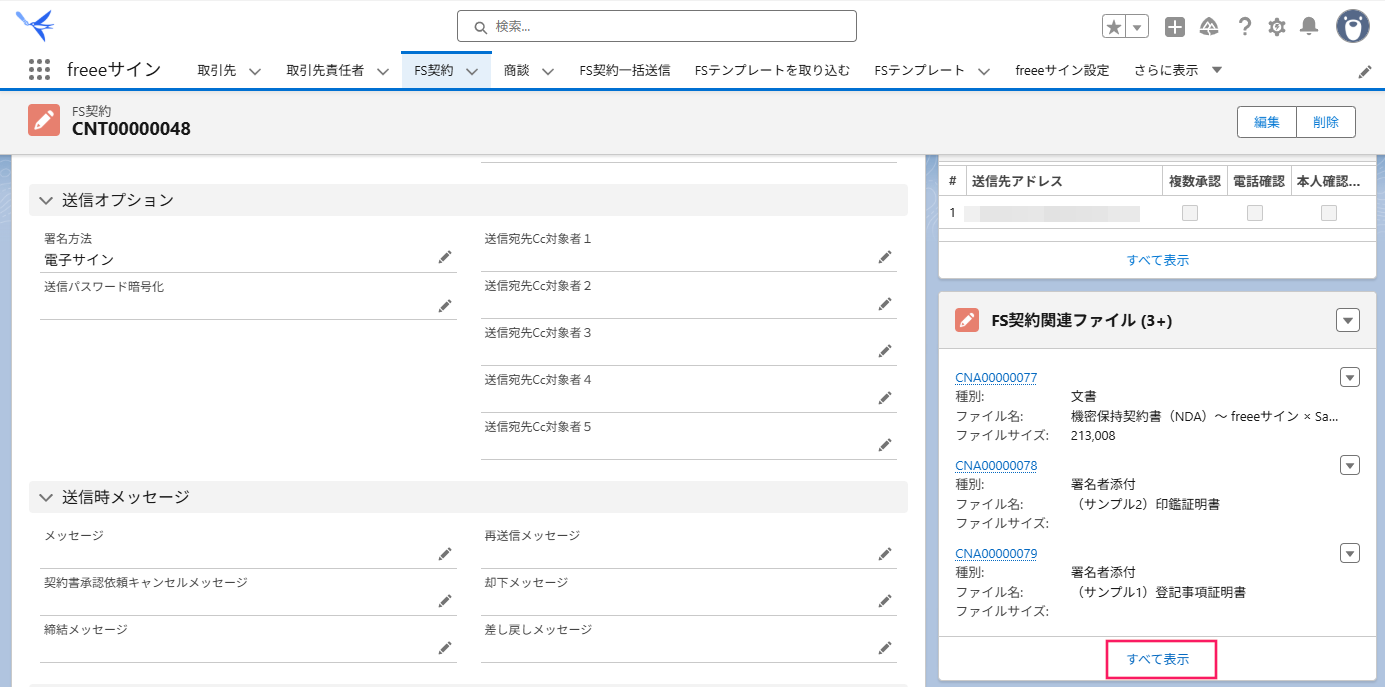Expand the さらに表示 navigation menu
This screenshot has height=687, width=1385.
pyautogui.click(x=1178, y=70)
